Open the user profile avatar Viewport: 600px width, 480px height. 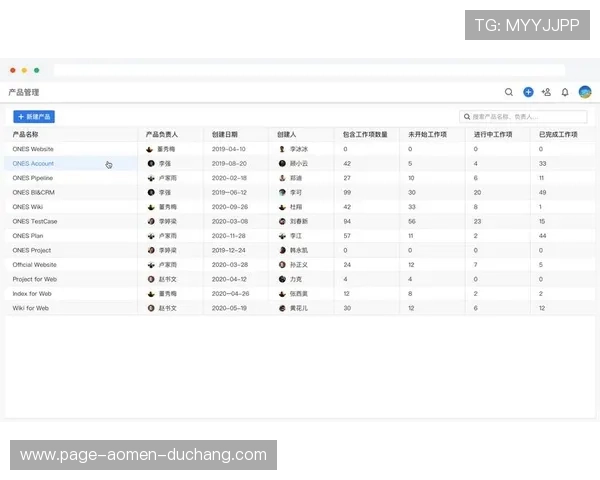click(x=585, y=92)
